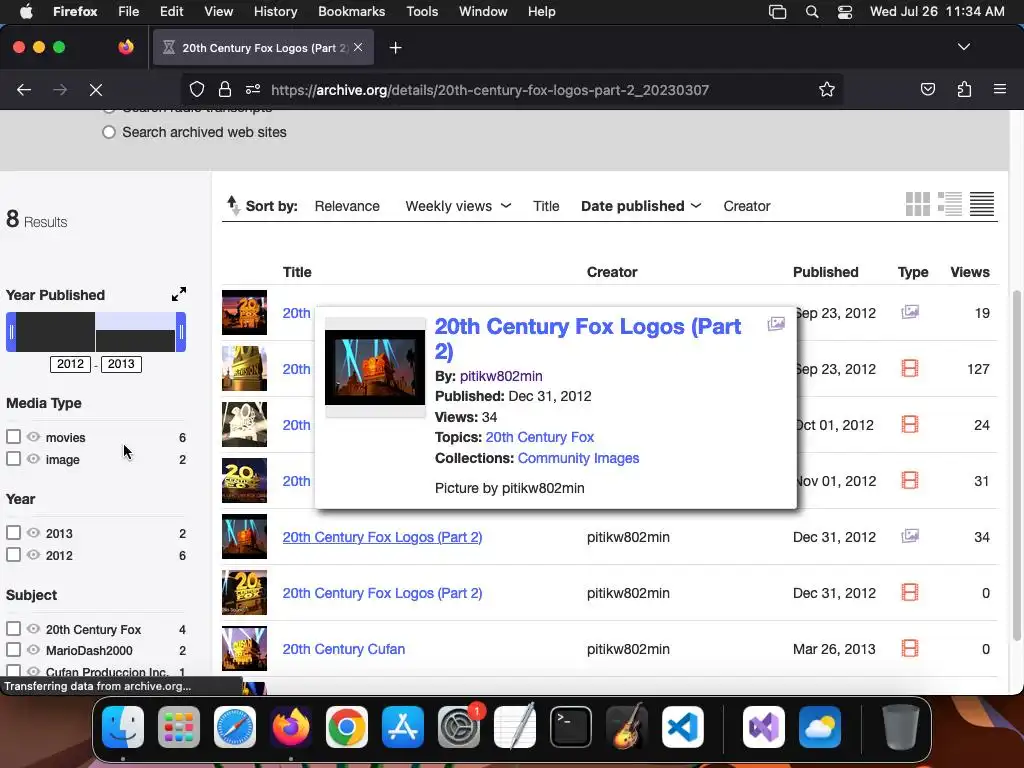Grab left handle of year range slider
Viewport: 1024px width, 768px height.
click(11, 332)
